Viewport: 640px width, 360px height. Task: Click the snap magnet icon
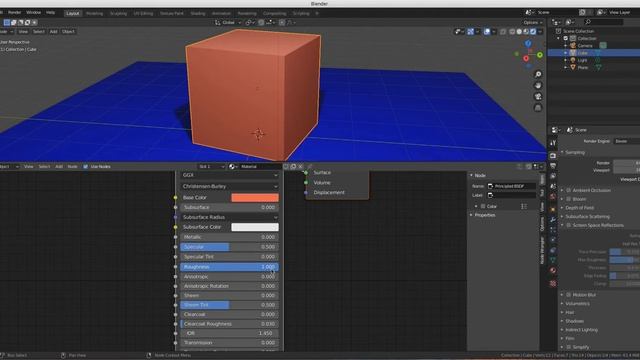(x=261, y=22)
